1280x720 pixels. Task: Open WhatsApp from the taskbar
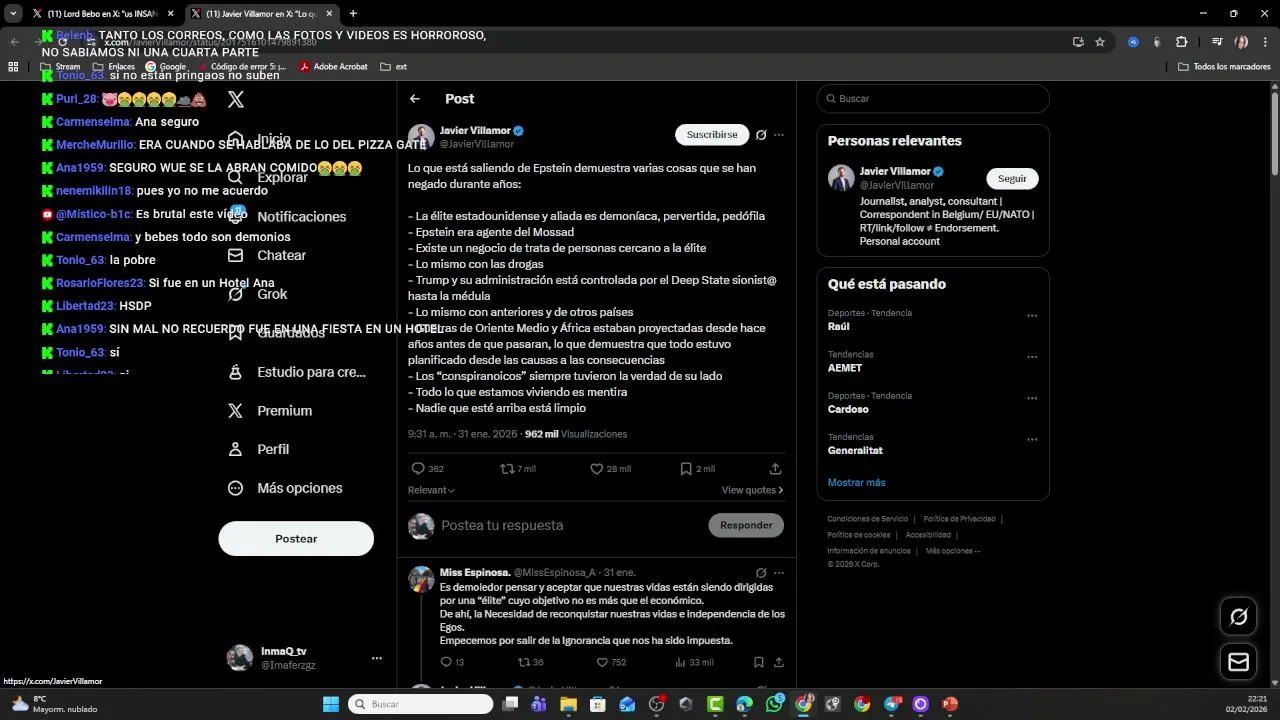point(775,704)
